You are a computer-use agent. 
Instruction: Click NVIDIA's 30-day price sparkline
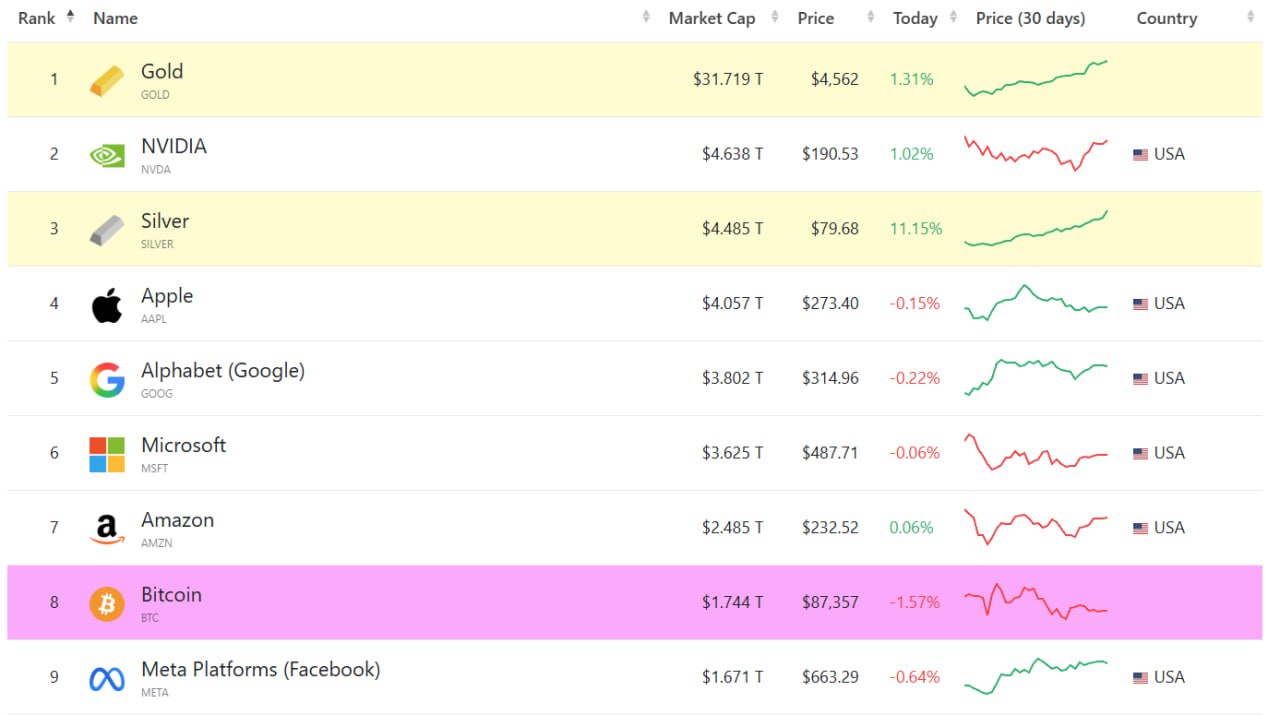1035,153
